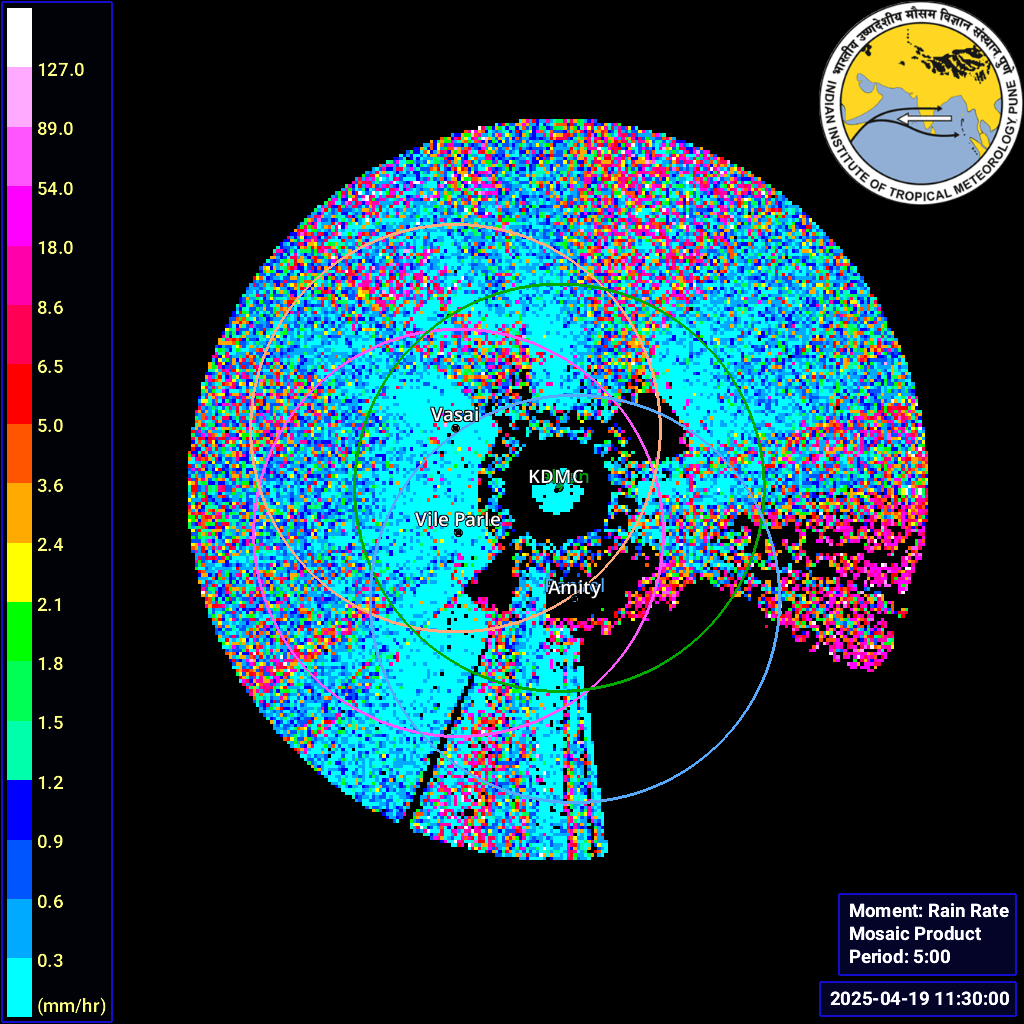Pick the white swatch above 127.0
Image resolution: width=1024 pixels, height=1024 pixels.
tap(19, 37)
